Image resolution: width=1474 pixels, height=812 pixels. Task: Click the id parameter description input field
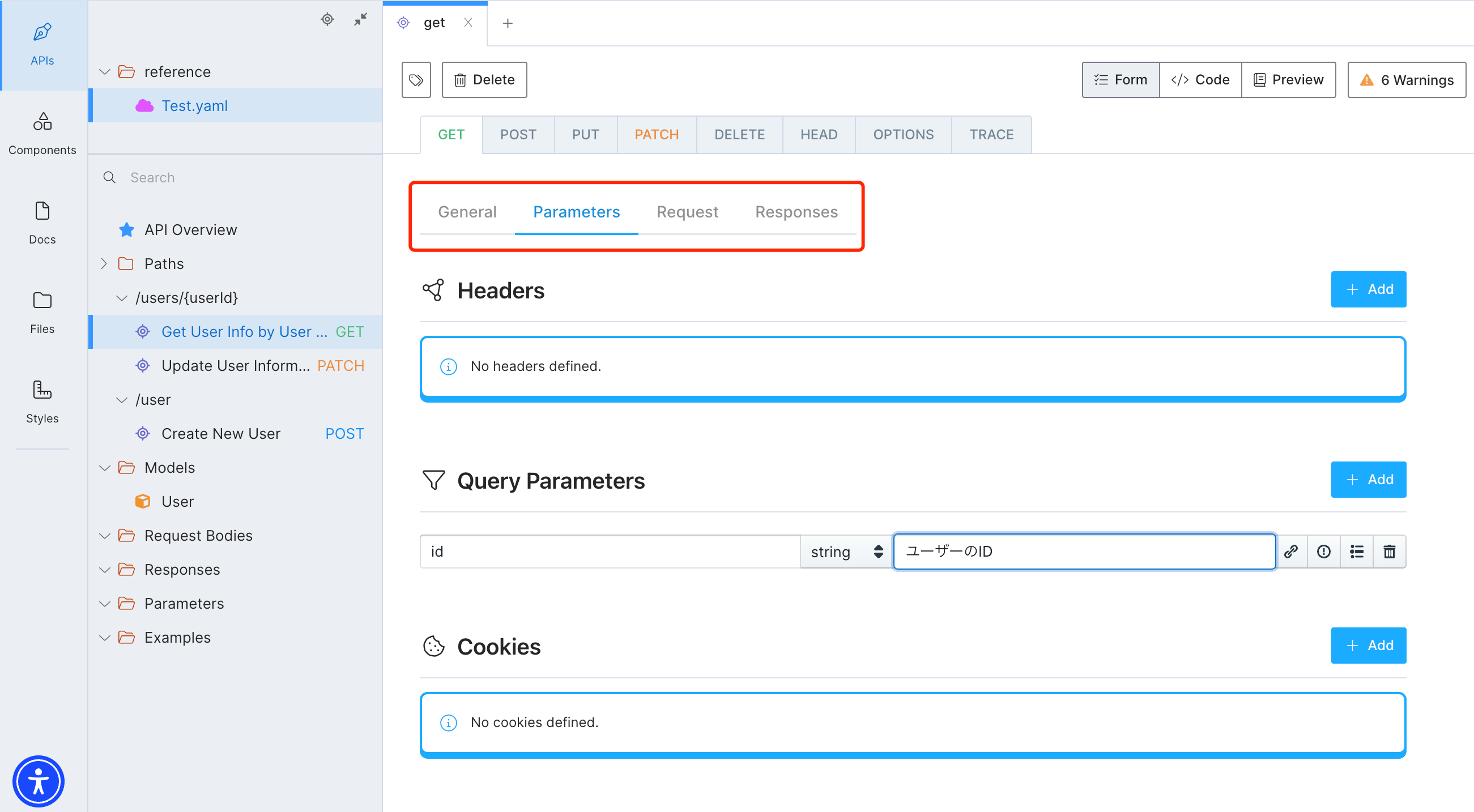pos(1084,551)
